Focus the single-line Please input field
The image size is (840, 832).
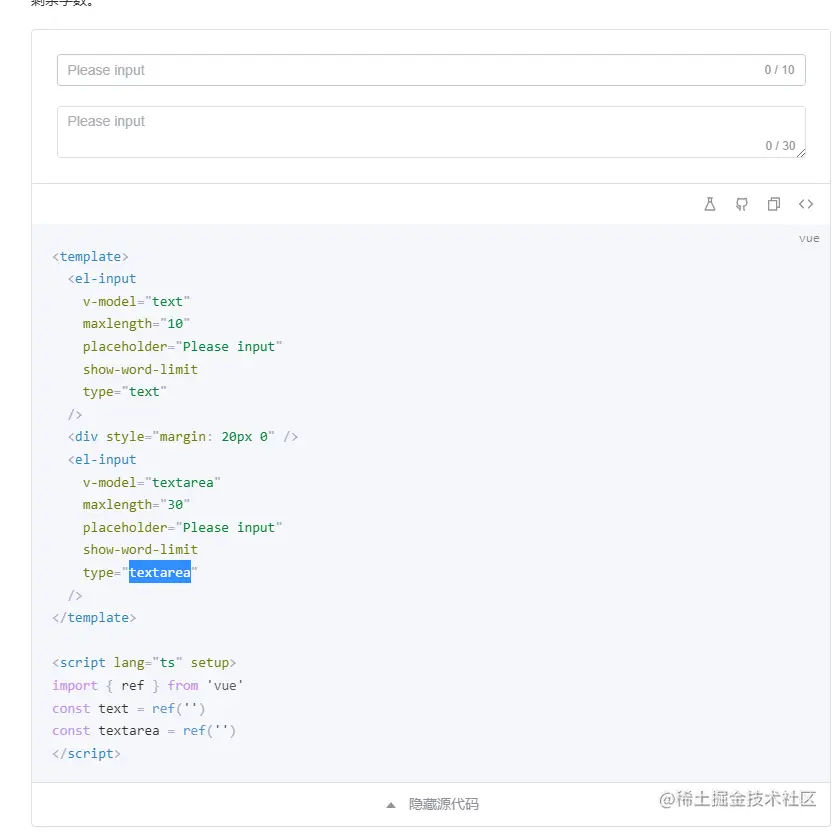431,70
